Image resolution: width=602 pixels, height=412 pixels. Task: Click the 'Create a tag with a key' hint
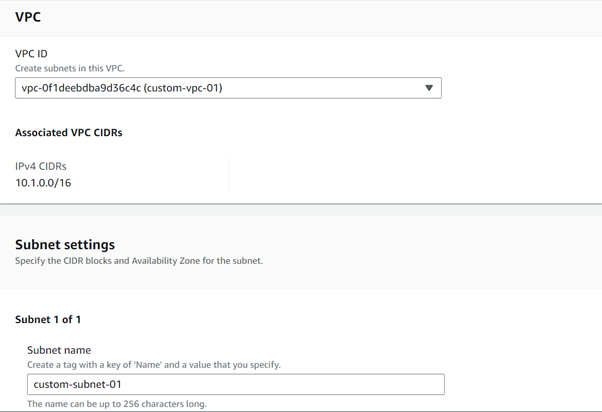tap(154, 365)
